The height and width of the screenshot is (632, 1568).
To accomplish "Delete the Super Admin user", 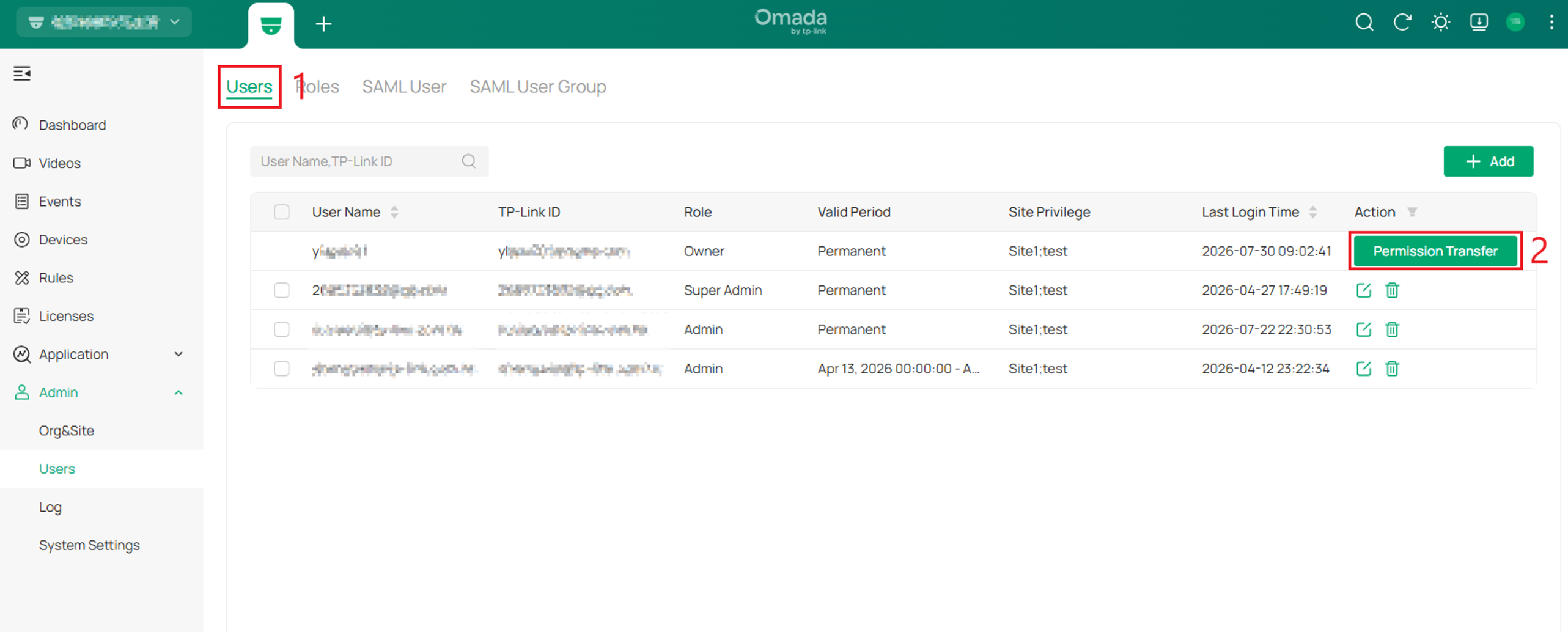I will pos(1392,290).
